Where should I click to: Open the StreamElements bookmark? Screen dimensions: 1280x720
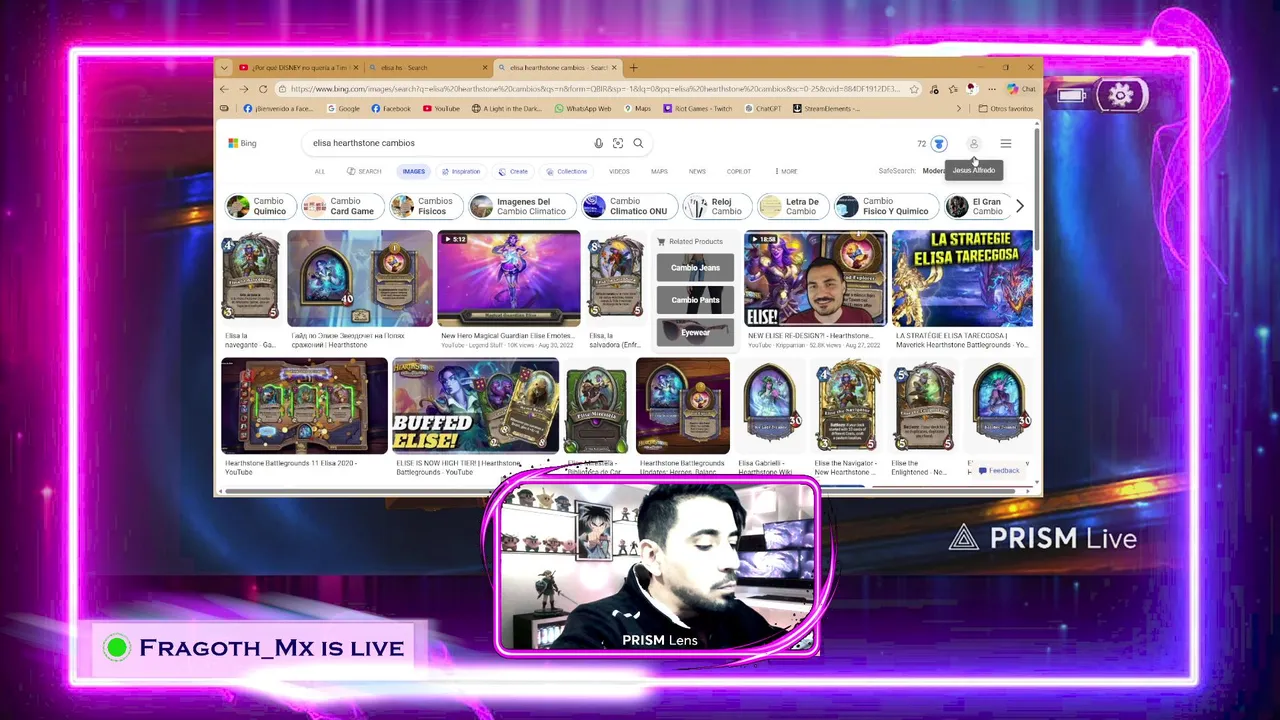(827, 109)
